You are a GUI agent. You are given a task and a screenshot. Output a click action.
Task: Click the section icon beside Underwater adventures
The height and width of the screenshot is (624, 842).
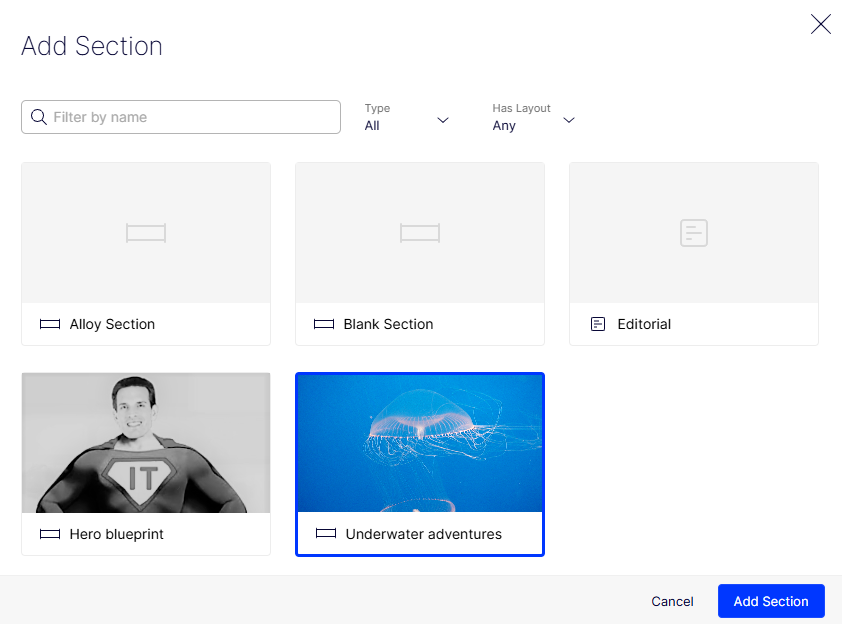(x=326, y=533)
